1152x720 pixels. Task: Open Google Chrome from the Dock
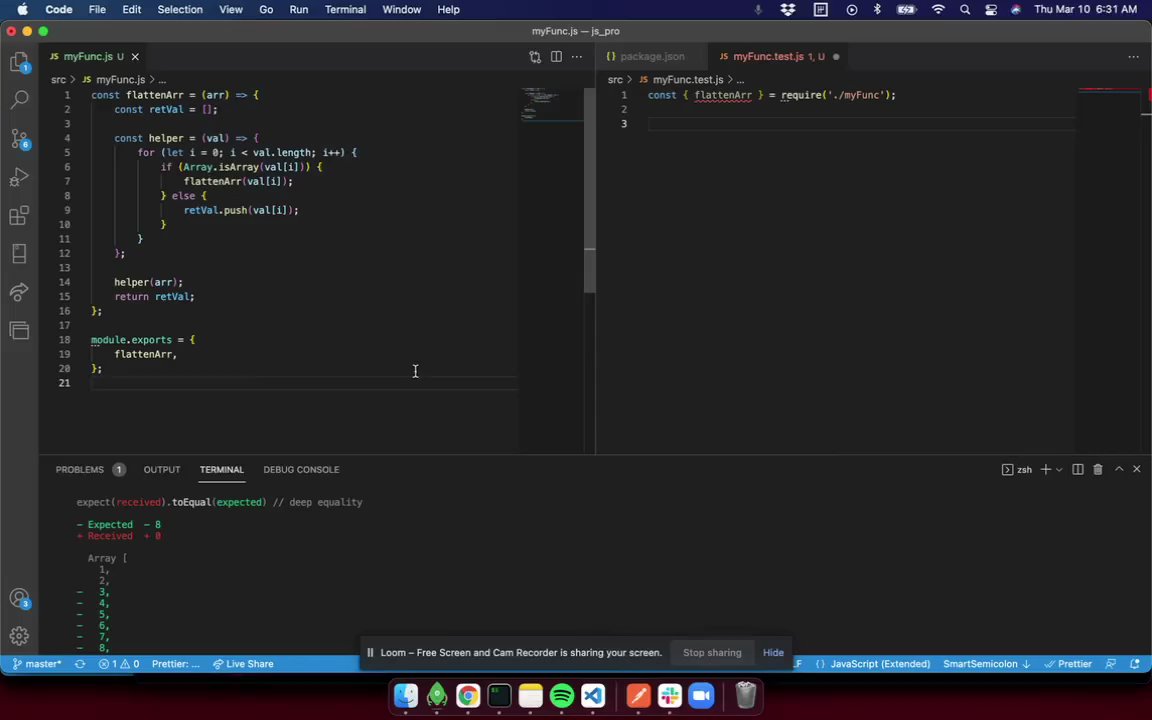point(468,695)
